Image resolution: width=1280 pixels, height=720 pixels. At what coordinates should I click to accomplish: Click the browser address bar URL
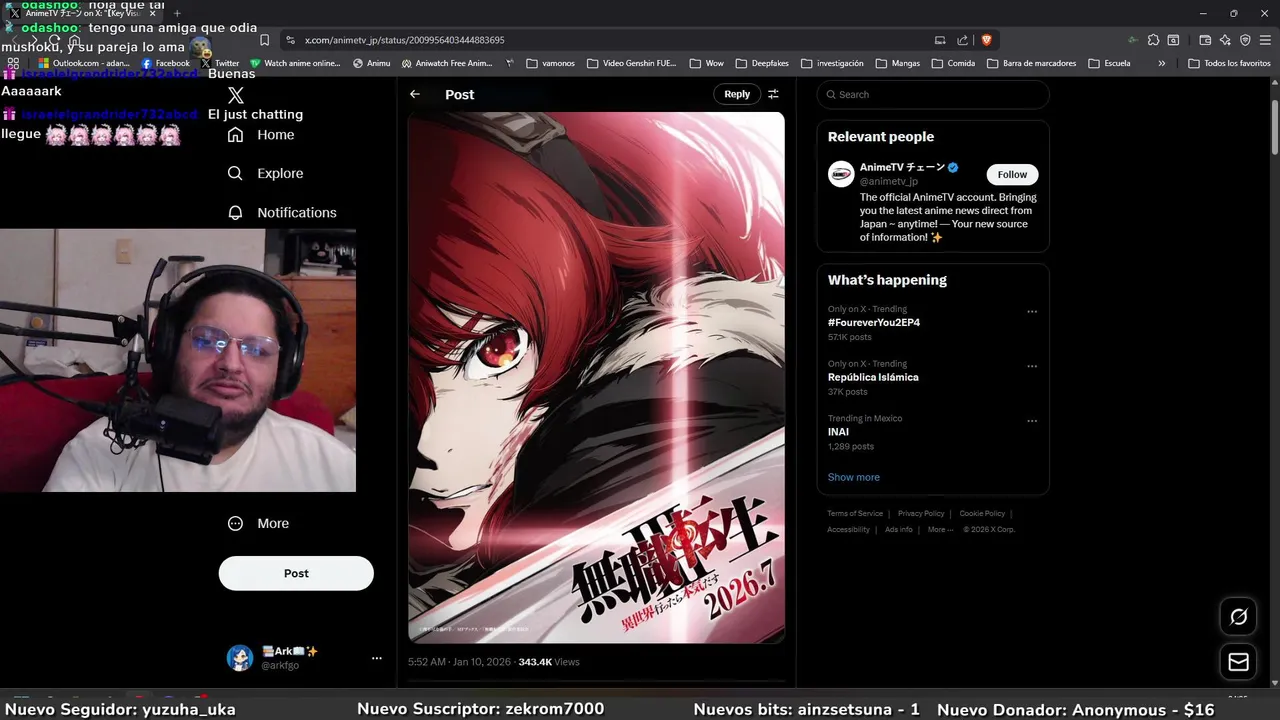click(x=405, y=40)
